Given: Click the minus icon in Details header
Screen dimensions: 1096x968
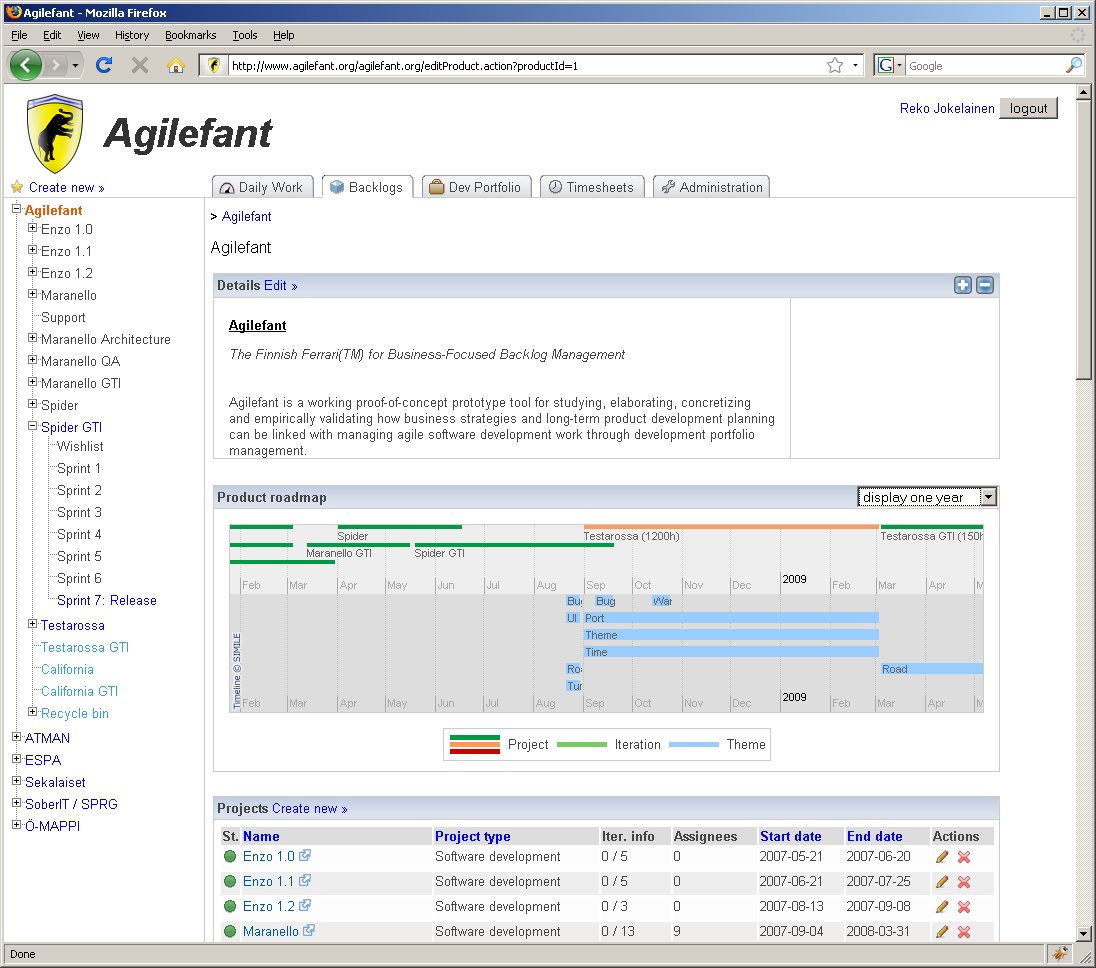Looking at the screenshot, I should (x=985, y=285).
